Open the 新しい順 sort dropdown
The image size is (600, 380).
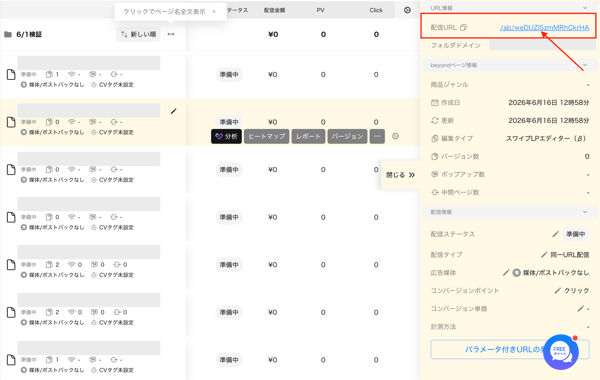pyautogui.click(x=138, y=34)
